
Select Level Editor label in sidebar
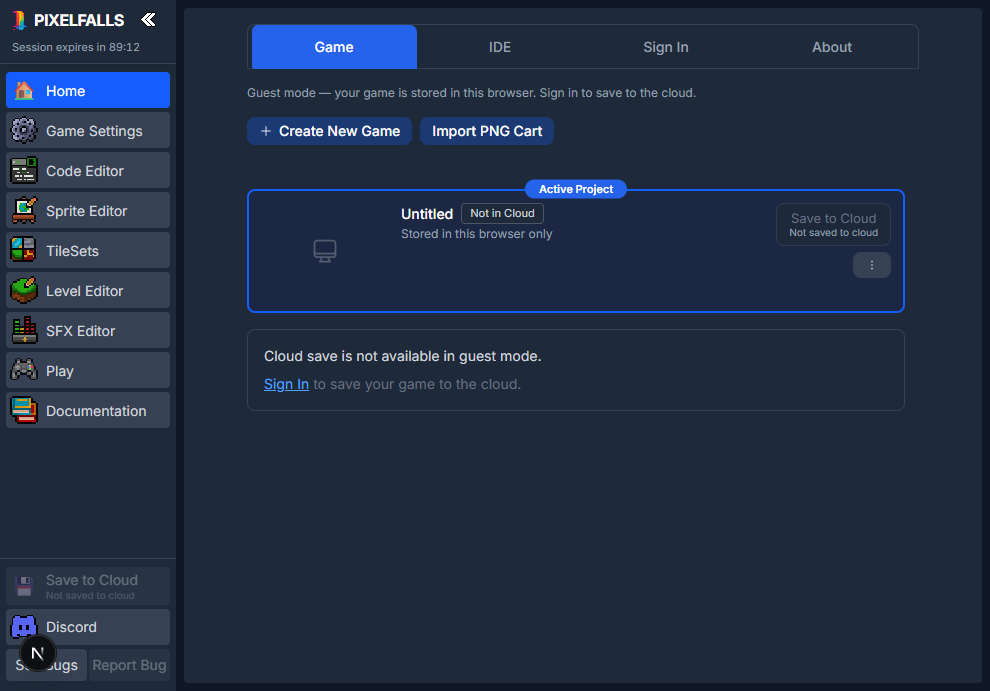tap(85, 291)
